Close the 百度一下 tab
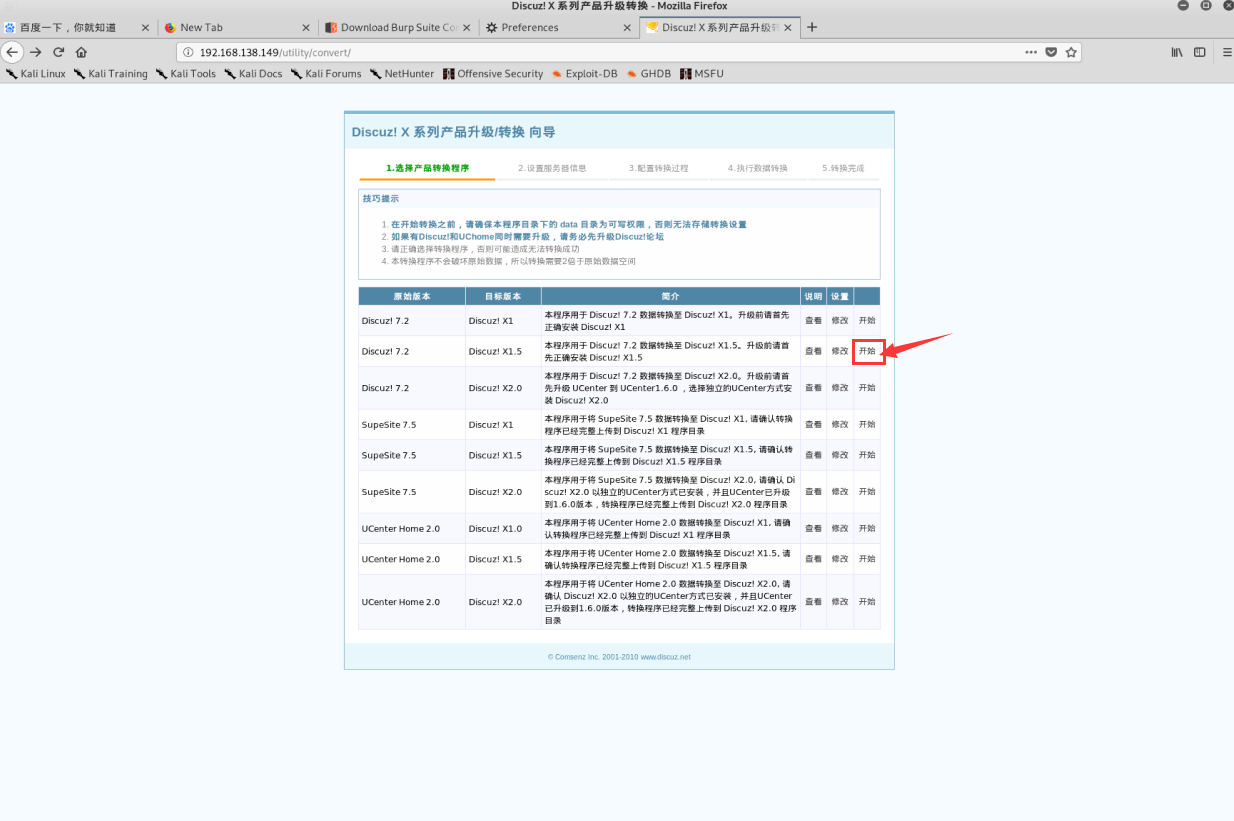This screenshot has height=821, width=1234. [x=146, y=28]
